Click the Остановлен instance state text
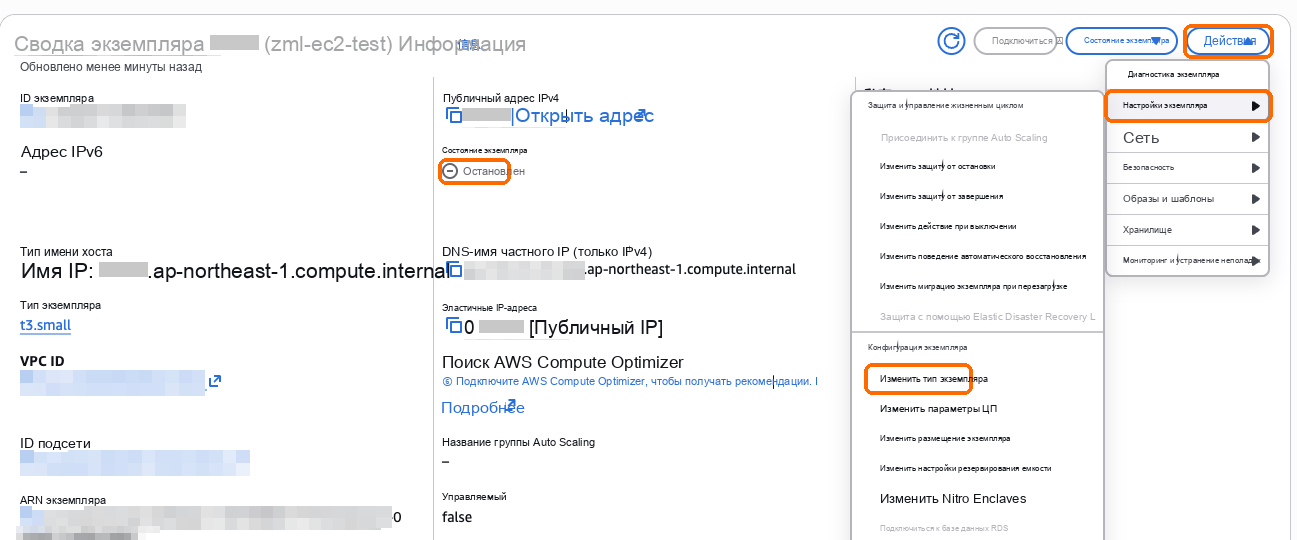The image size is (1297, 540). click(494, 171)
